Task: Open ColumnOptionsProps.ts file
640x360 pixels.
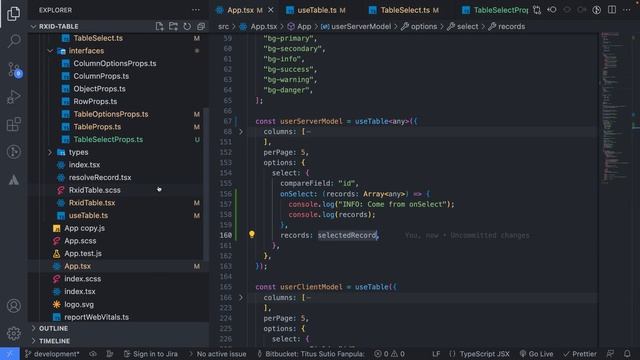Action: coord(116,63)
